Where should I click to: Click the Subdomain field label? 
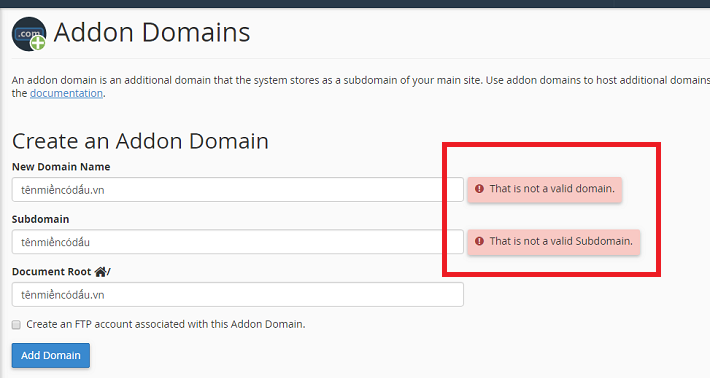pyautogui.click(x=41, y=219)
